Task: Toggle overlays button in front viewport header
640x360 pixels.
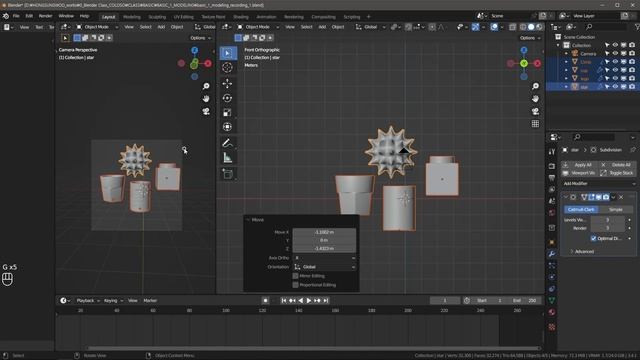Action: tap(494, 27)
